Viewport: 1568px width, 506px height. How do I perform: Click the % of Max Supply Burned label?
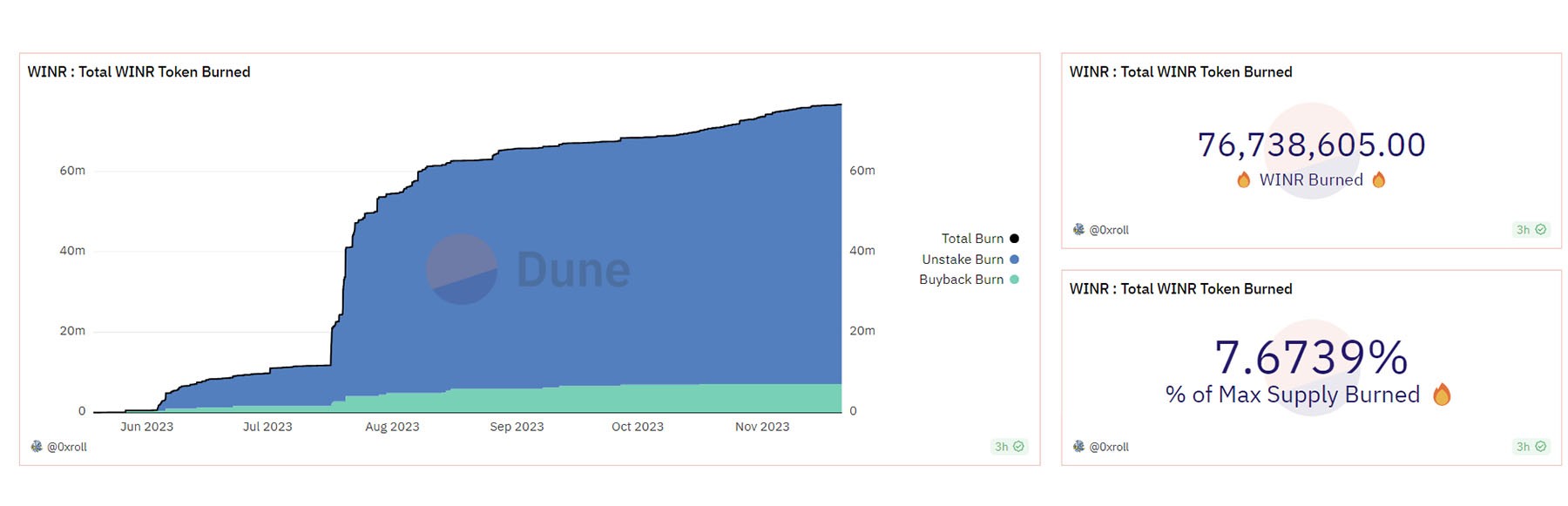1293,395
